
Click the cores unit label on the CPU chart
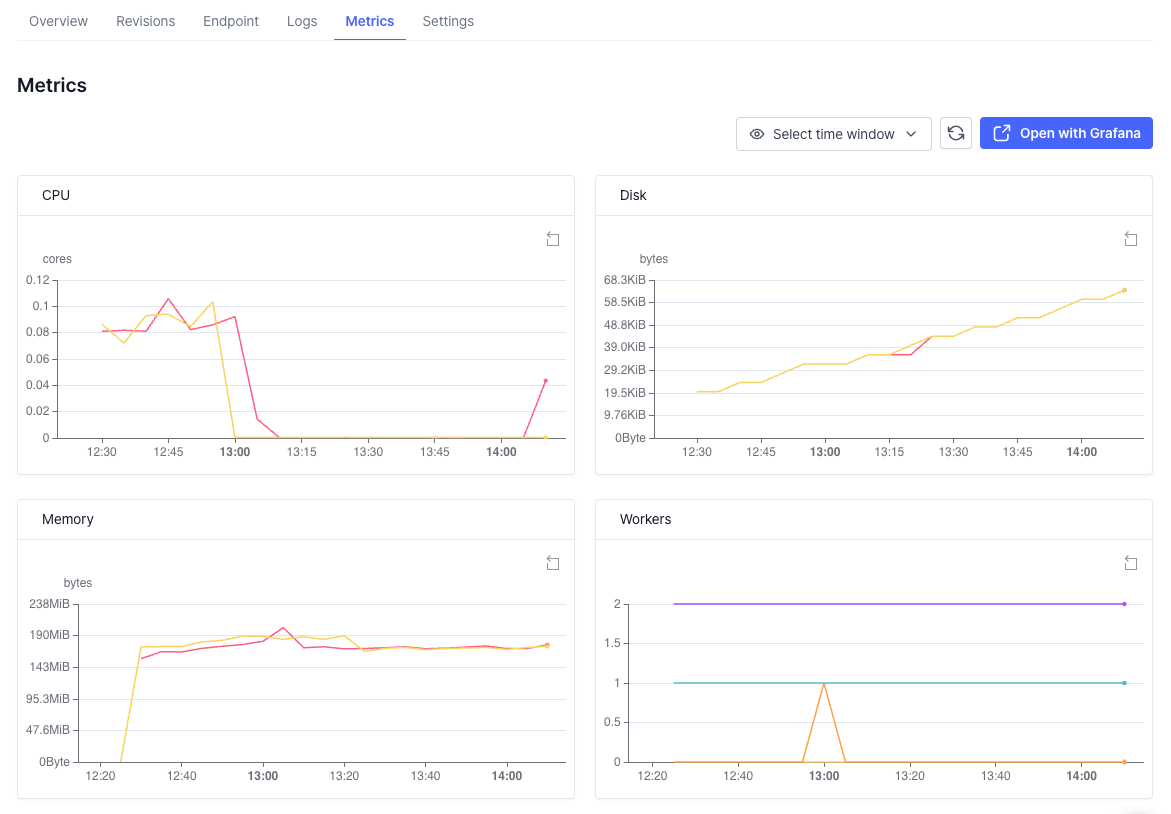(57, 259)
